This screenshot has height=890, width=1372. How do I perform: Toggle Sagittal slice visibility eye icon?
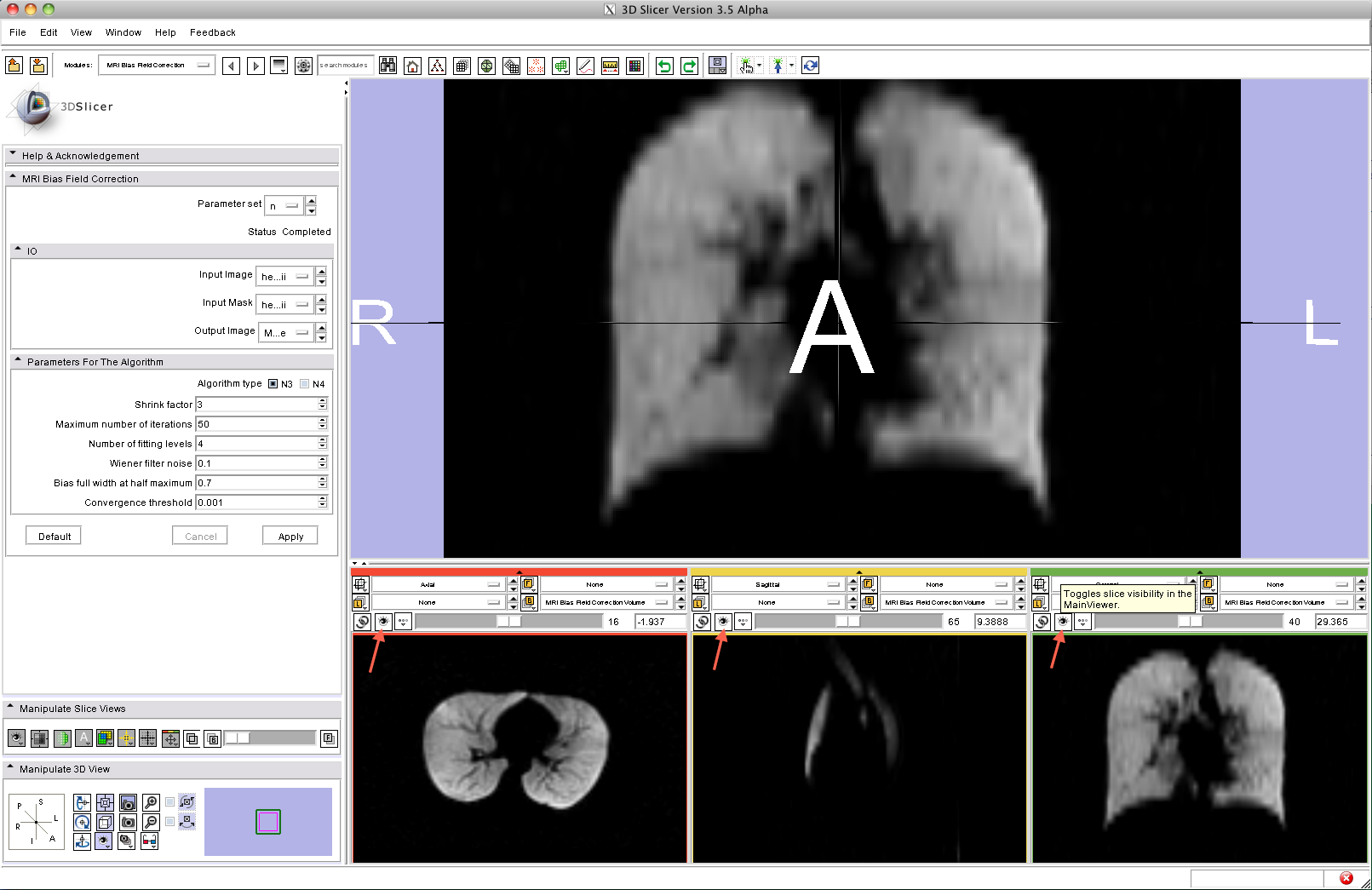723,622
